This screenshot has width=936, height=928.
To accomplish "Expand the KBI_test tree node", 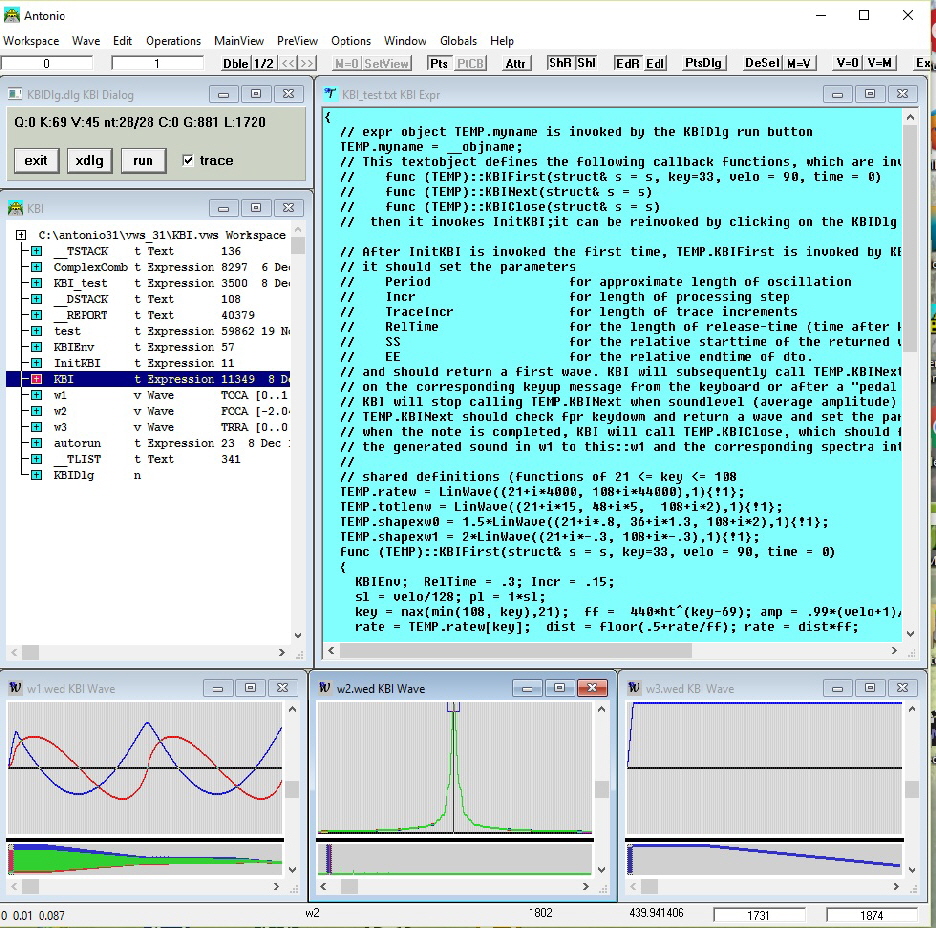I will tap(37, 283).
